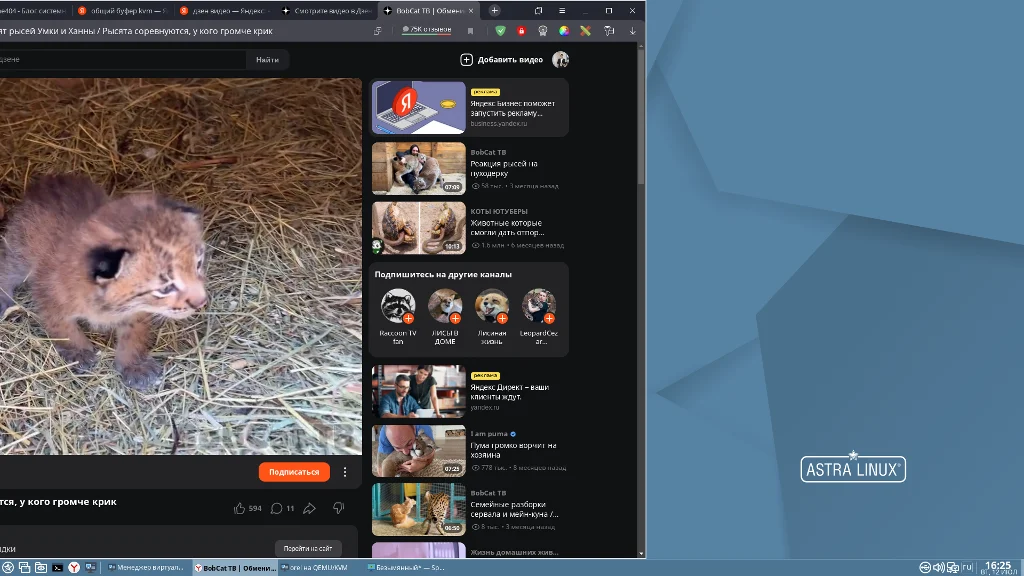Open the browser downloads arrow

633,31
